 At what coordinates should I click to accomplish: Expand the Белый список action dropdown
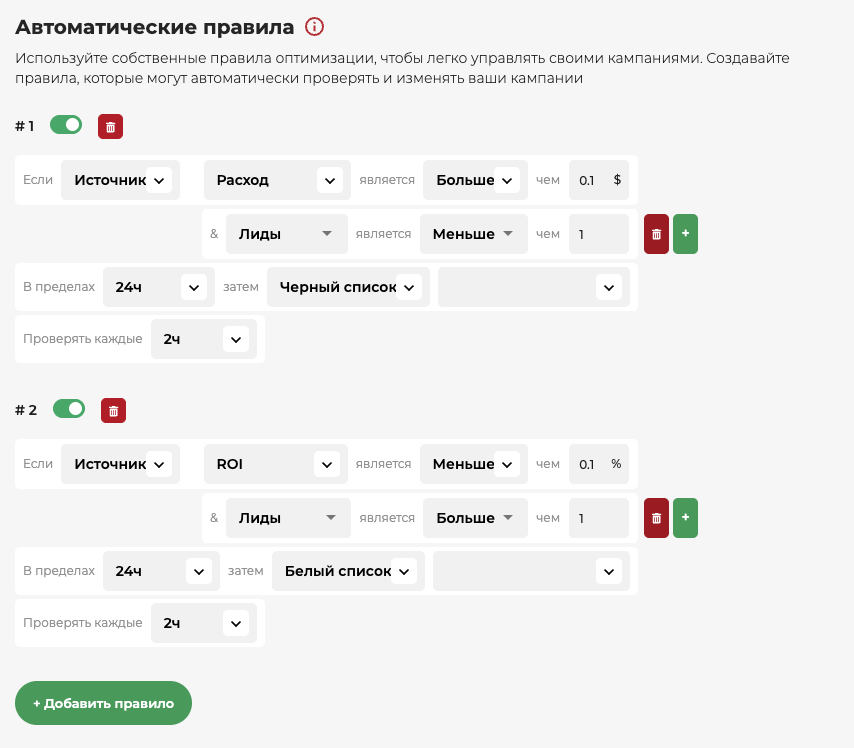349,571
